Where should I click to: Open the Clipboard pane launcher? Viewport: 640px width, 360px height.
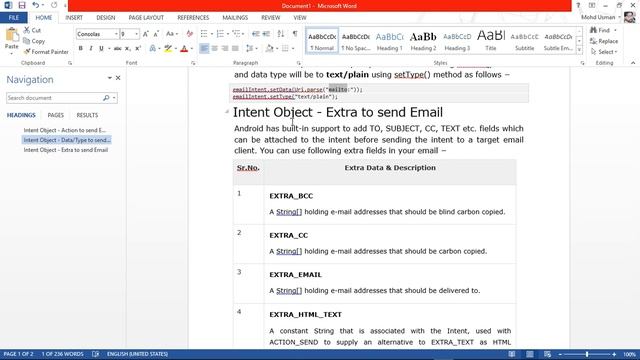click(70, 63)
